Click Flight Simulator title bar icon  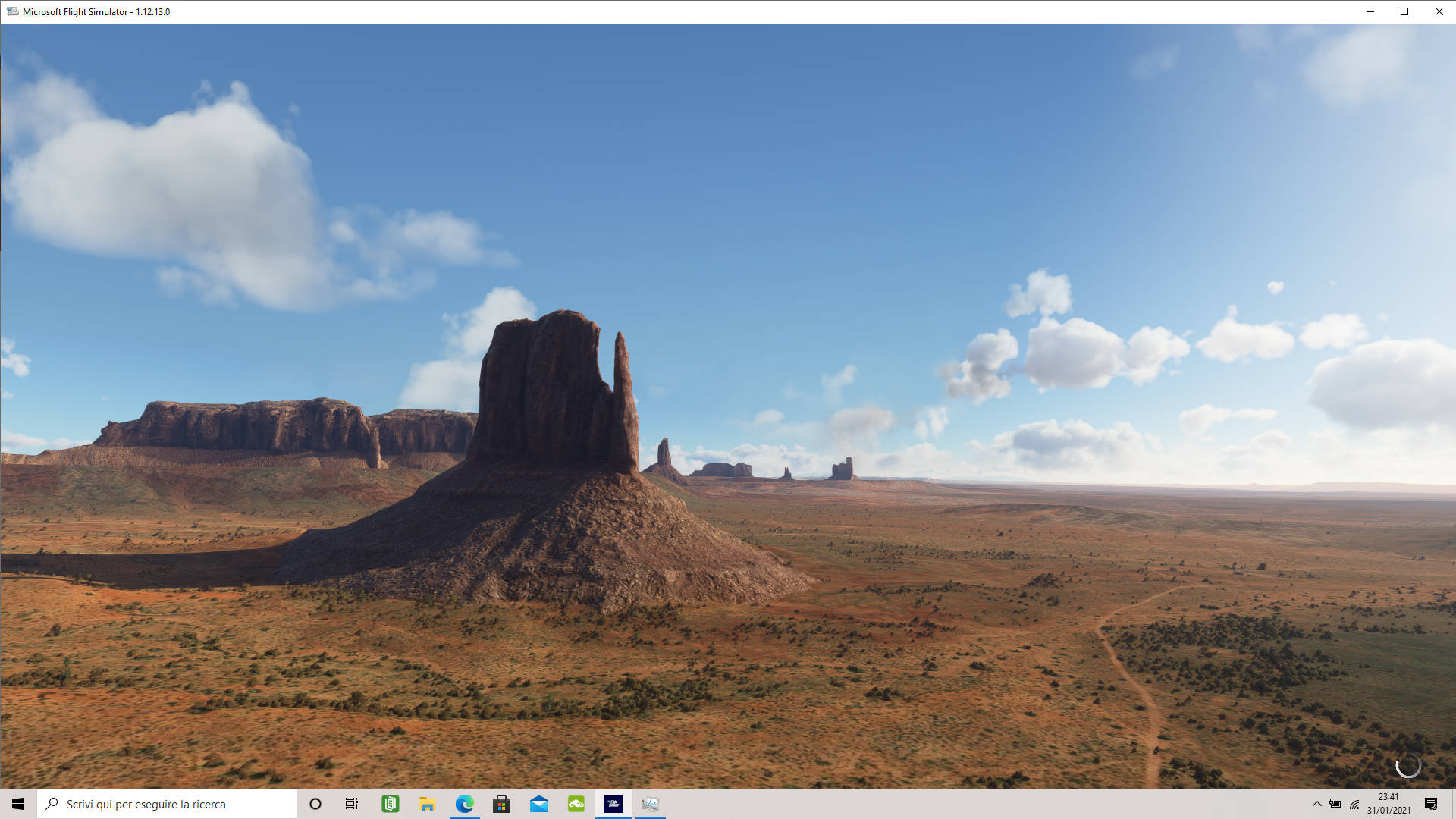coord(12,11)
